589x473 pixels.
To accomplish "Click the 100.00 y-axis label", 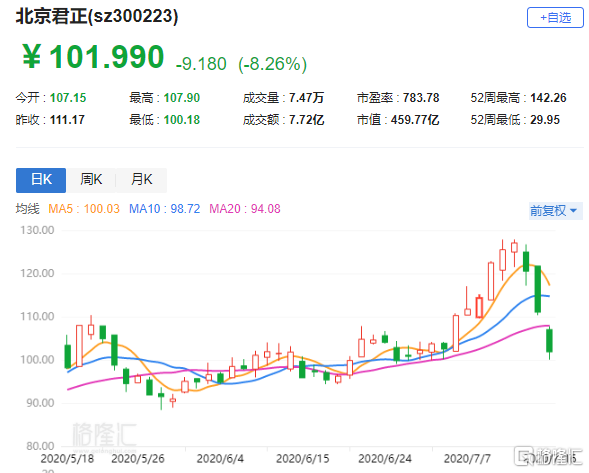I will [x=37, y=360].
